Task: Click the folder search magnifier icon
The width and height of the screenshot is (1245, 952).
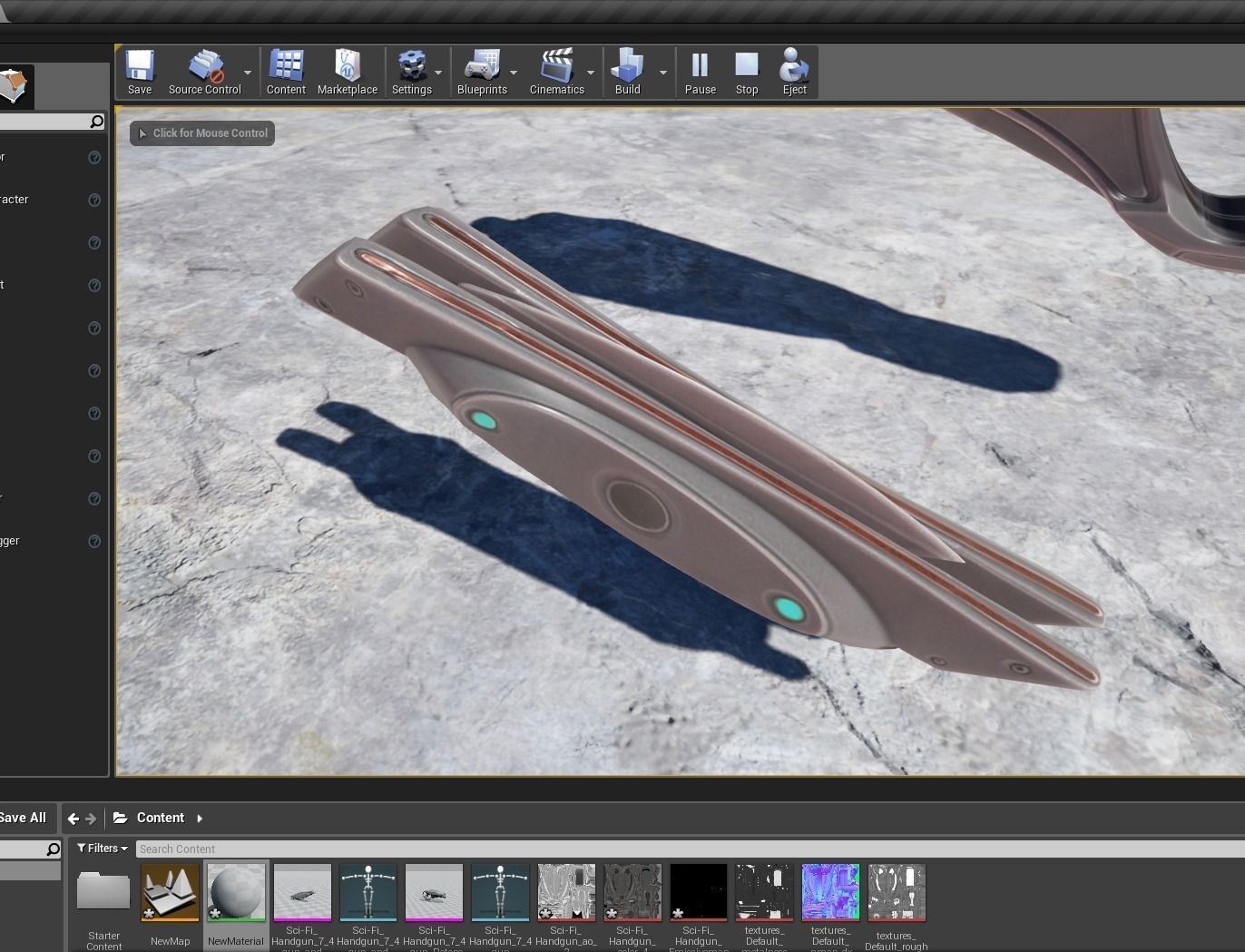Action: coord(54,849)
